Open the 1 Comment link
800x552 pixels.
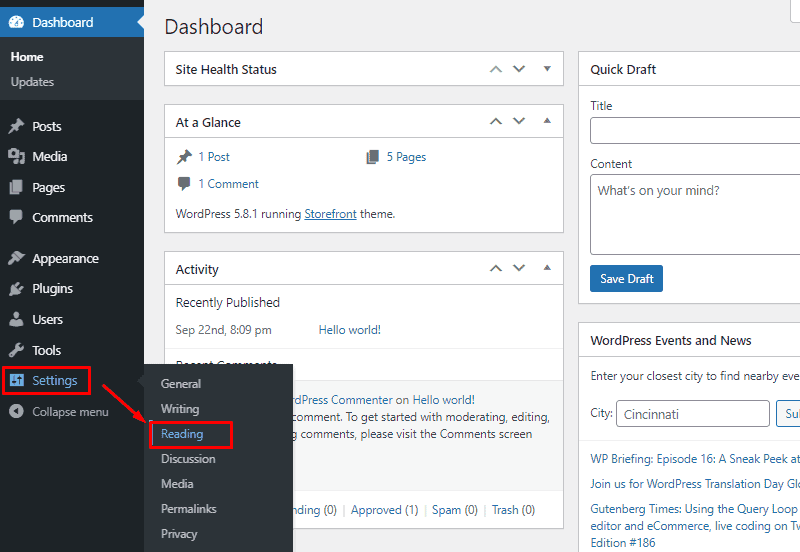click(x=229, y=184)
